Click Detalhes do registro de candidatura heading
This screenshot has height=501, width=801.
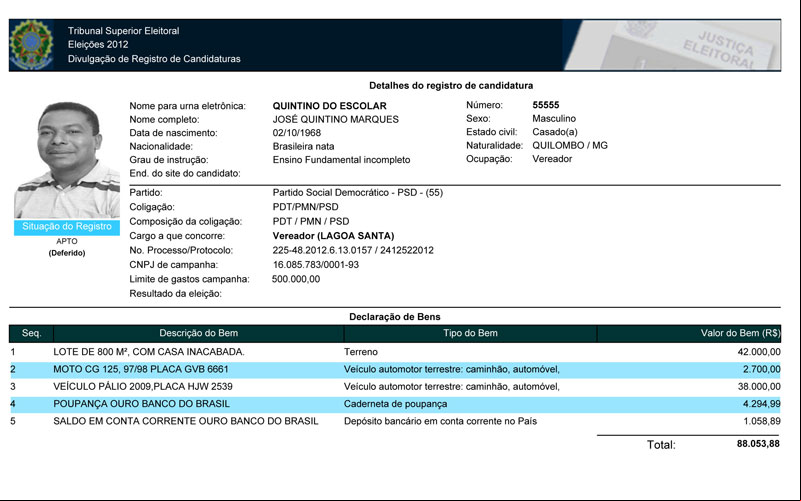click(451, 85)
